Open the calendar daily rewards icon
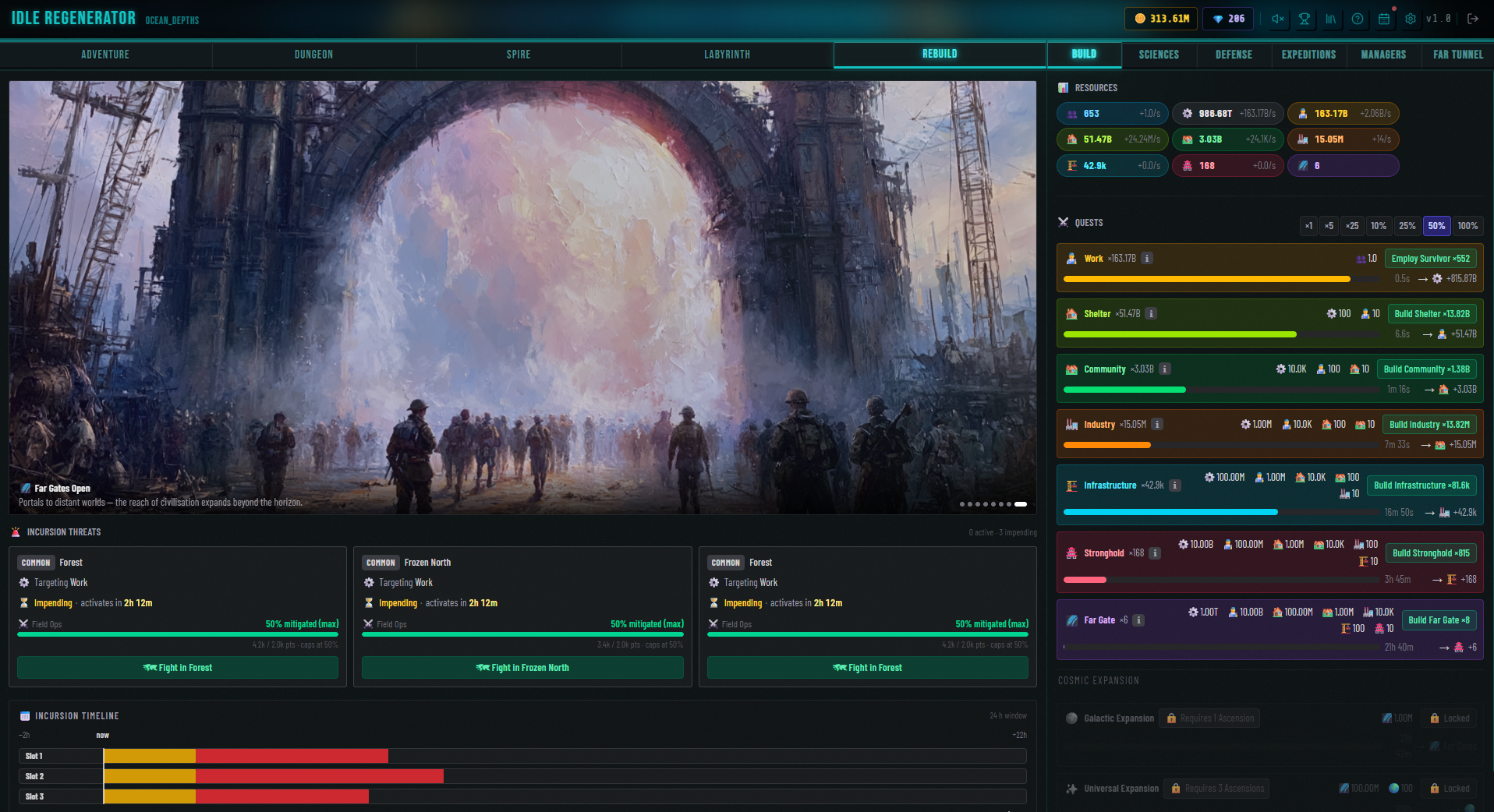 [x=1384, y=19]
